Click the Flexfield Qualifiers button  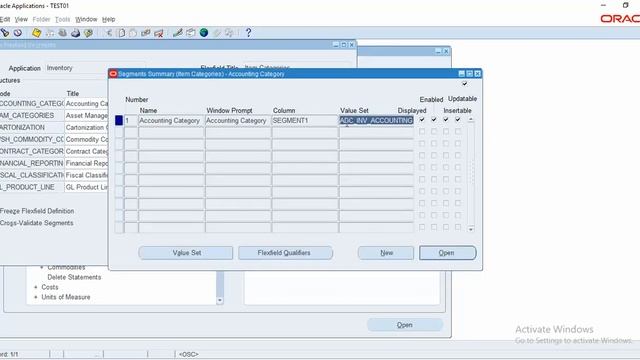point(285,253)
